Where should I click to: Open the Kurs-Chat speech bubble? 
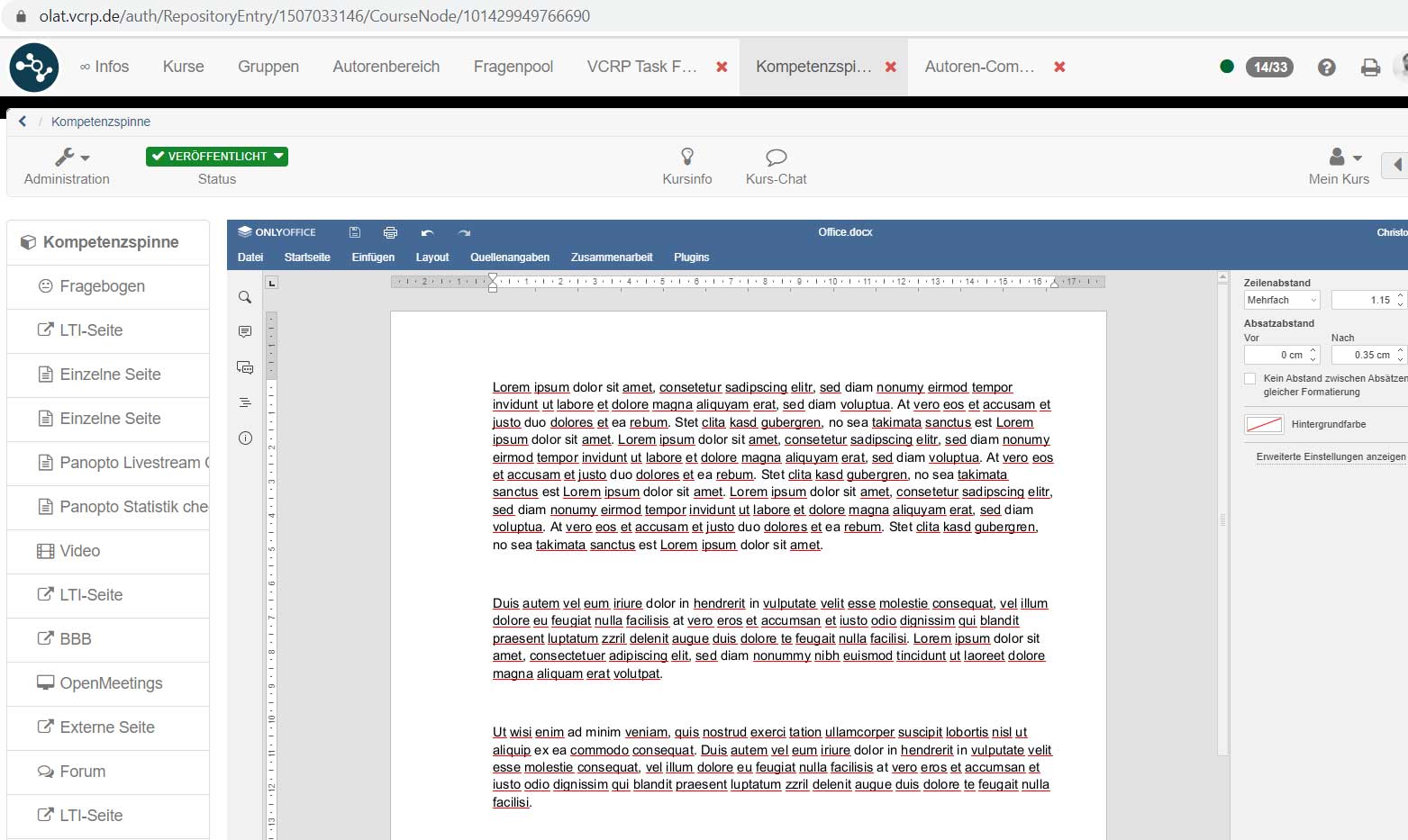coord(776,158)
